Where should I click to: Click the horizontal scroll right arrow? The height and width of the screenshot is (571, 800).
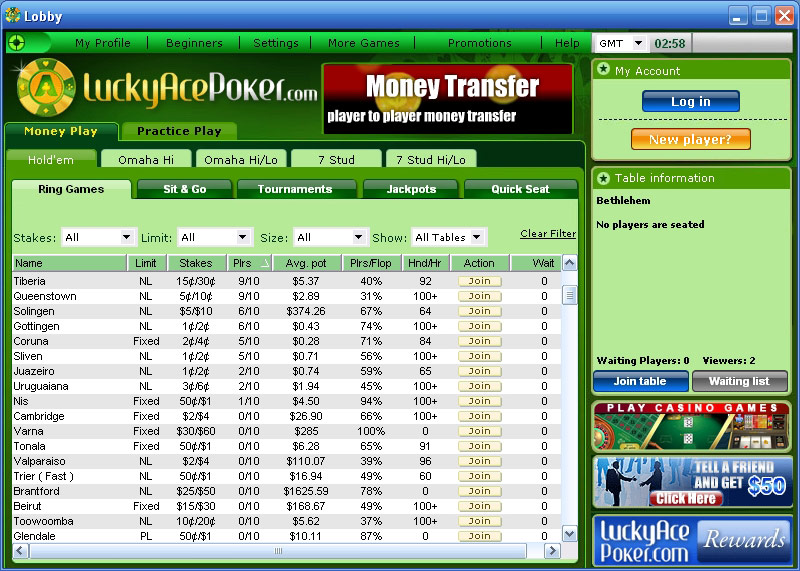click(x=552, y=551)
